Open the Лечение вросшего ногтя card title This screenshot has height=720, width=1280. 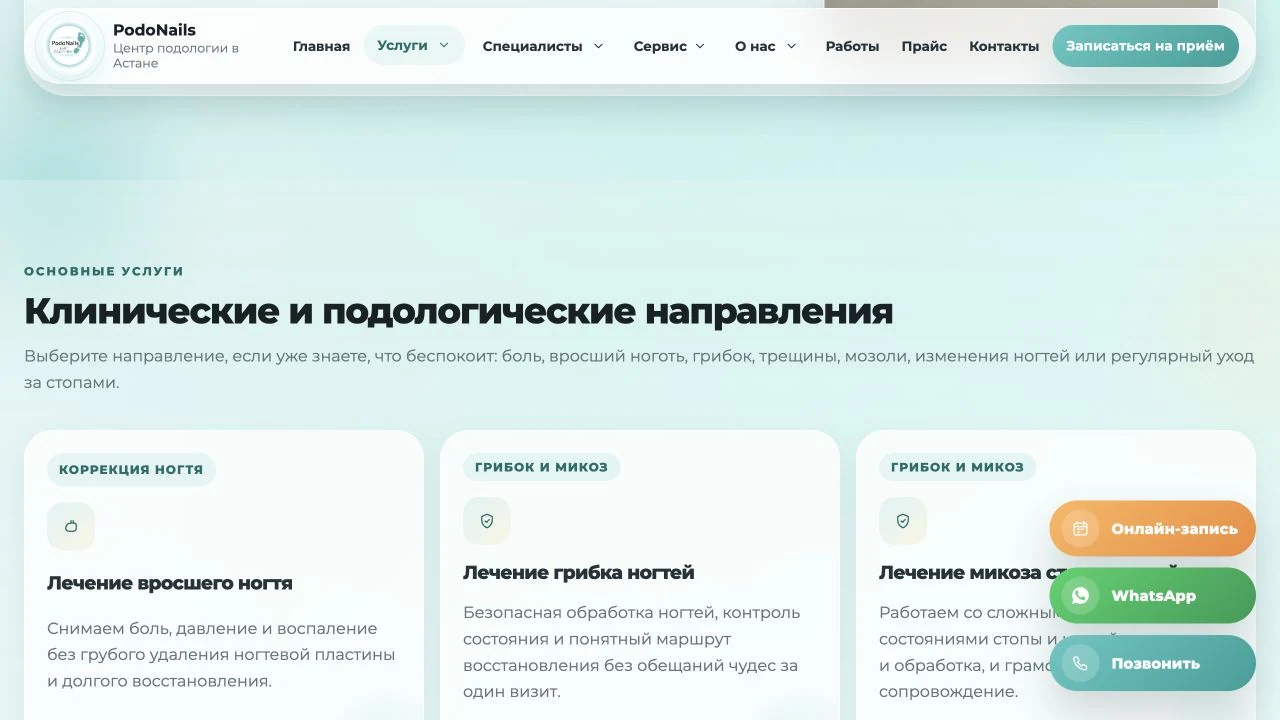click(x=170, y=583)
